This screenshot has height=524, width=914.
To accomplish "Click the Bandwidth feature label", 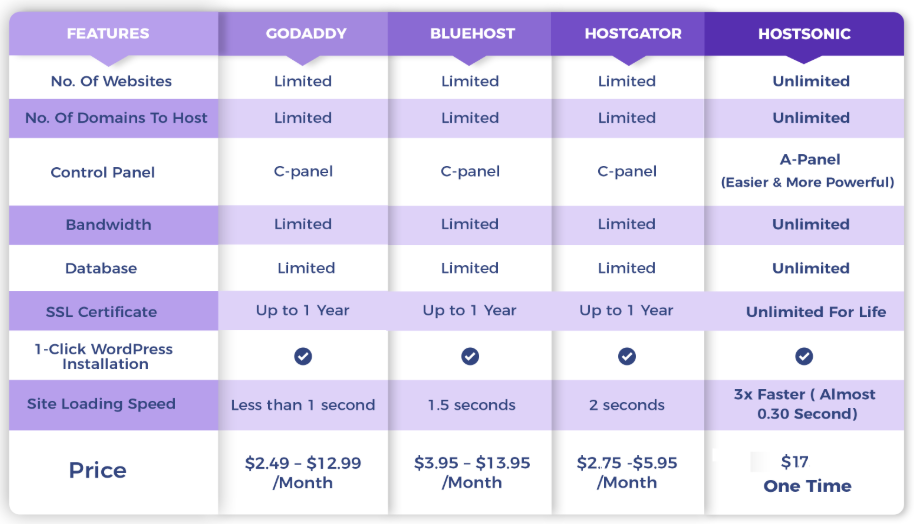I will pyautogui.click(x=108, y=225).
